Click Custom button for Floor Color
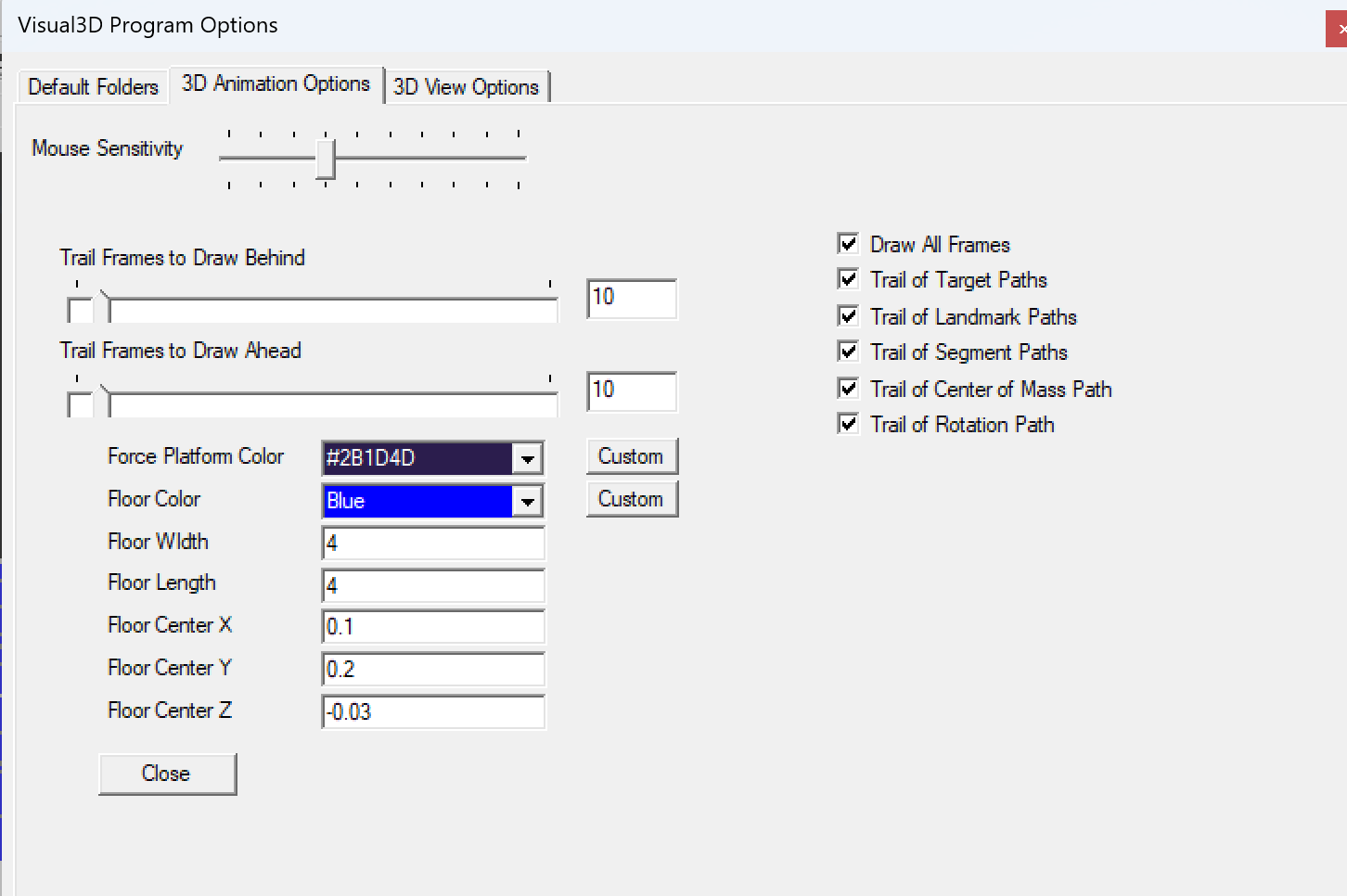This screenshot has height=896, width=1347. pyautogui.click(x=632, y=499)
